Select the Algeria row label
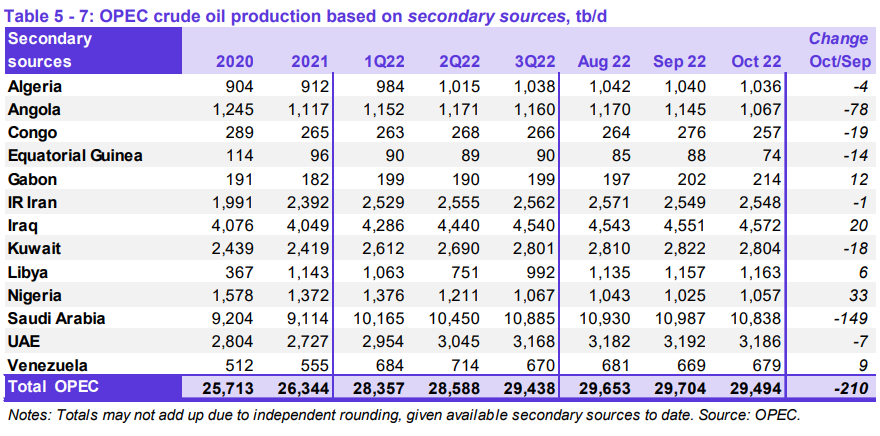 [x=34, y=87]
